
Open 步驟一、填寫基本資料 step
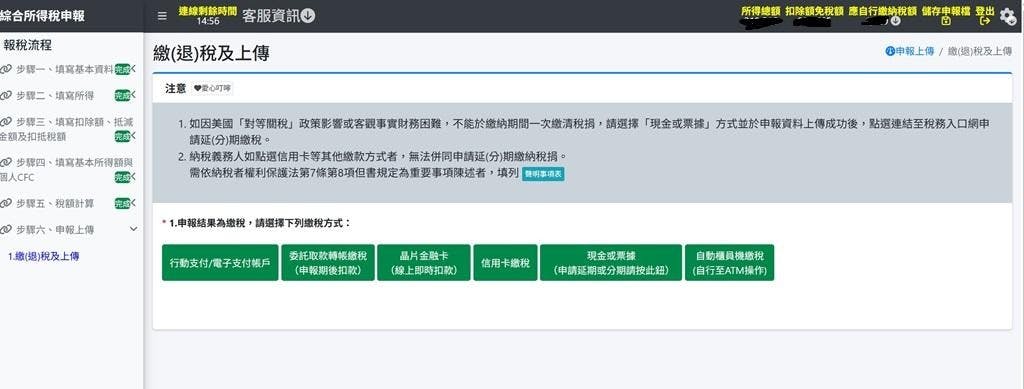pos(65,69)
